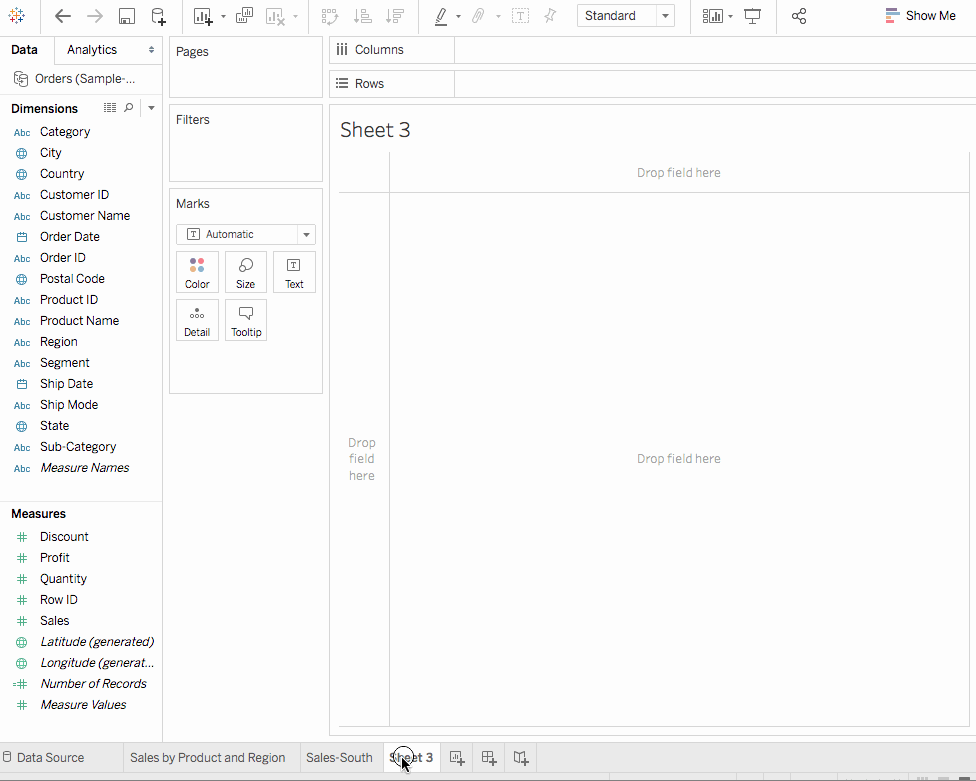Open the Dimensions pane dropdown menu arrow

151,108
